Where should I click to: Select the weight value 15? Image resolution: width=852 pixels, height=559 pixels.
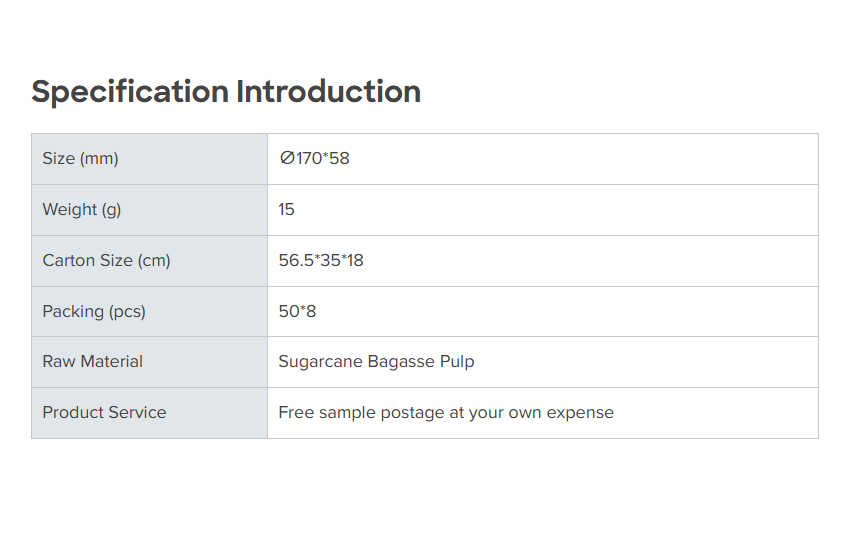(287, 210)
